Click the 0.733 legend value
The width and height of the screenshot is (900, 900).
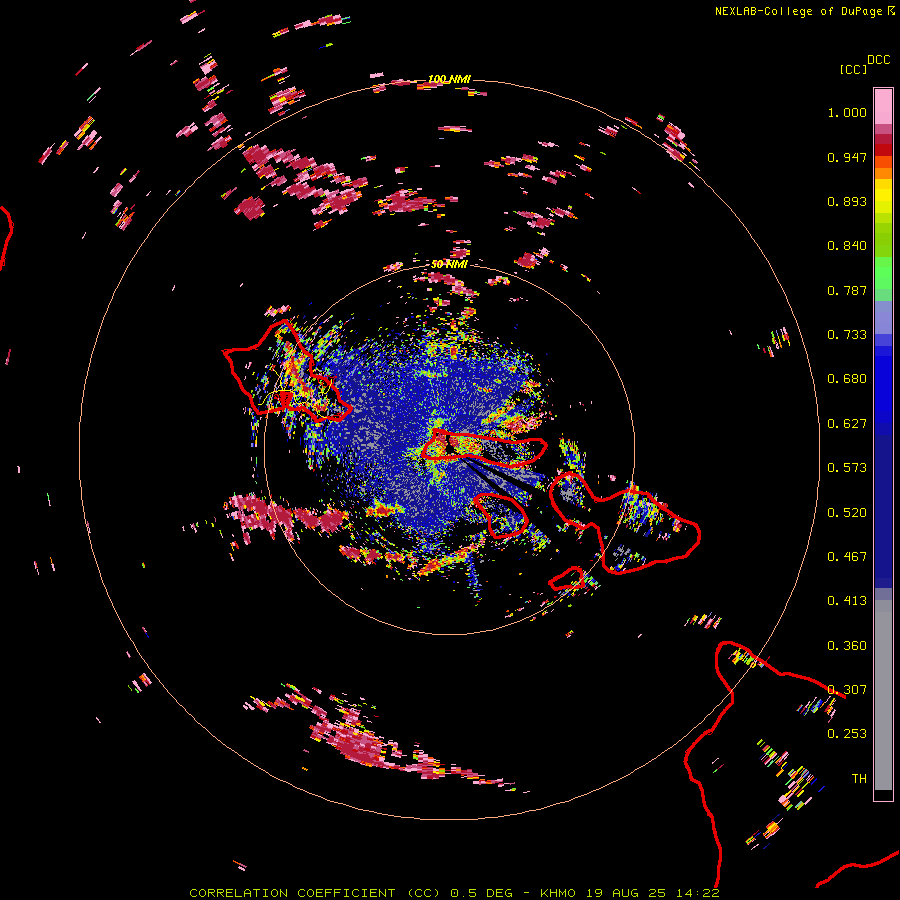(847, 335)
